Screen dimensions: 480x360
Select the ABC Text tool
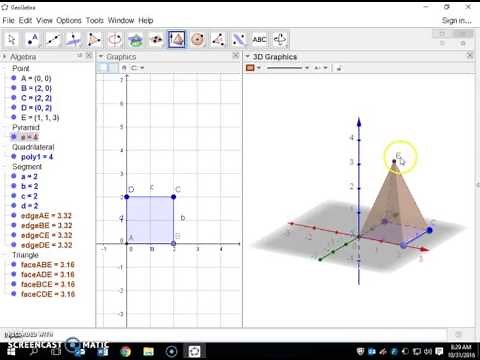[x=259, y=40]
